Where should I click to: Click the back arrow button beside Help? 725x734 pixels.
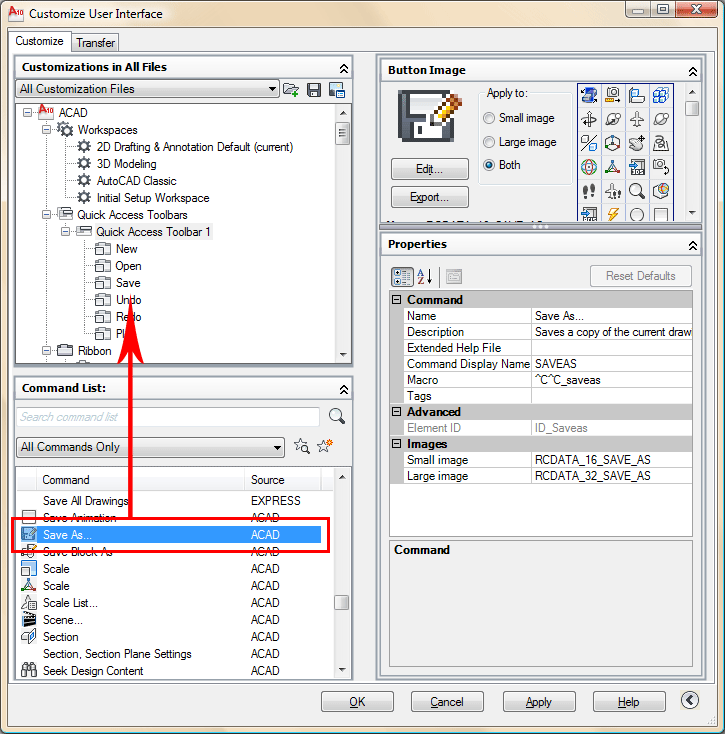[689, 700]
